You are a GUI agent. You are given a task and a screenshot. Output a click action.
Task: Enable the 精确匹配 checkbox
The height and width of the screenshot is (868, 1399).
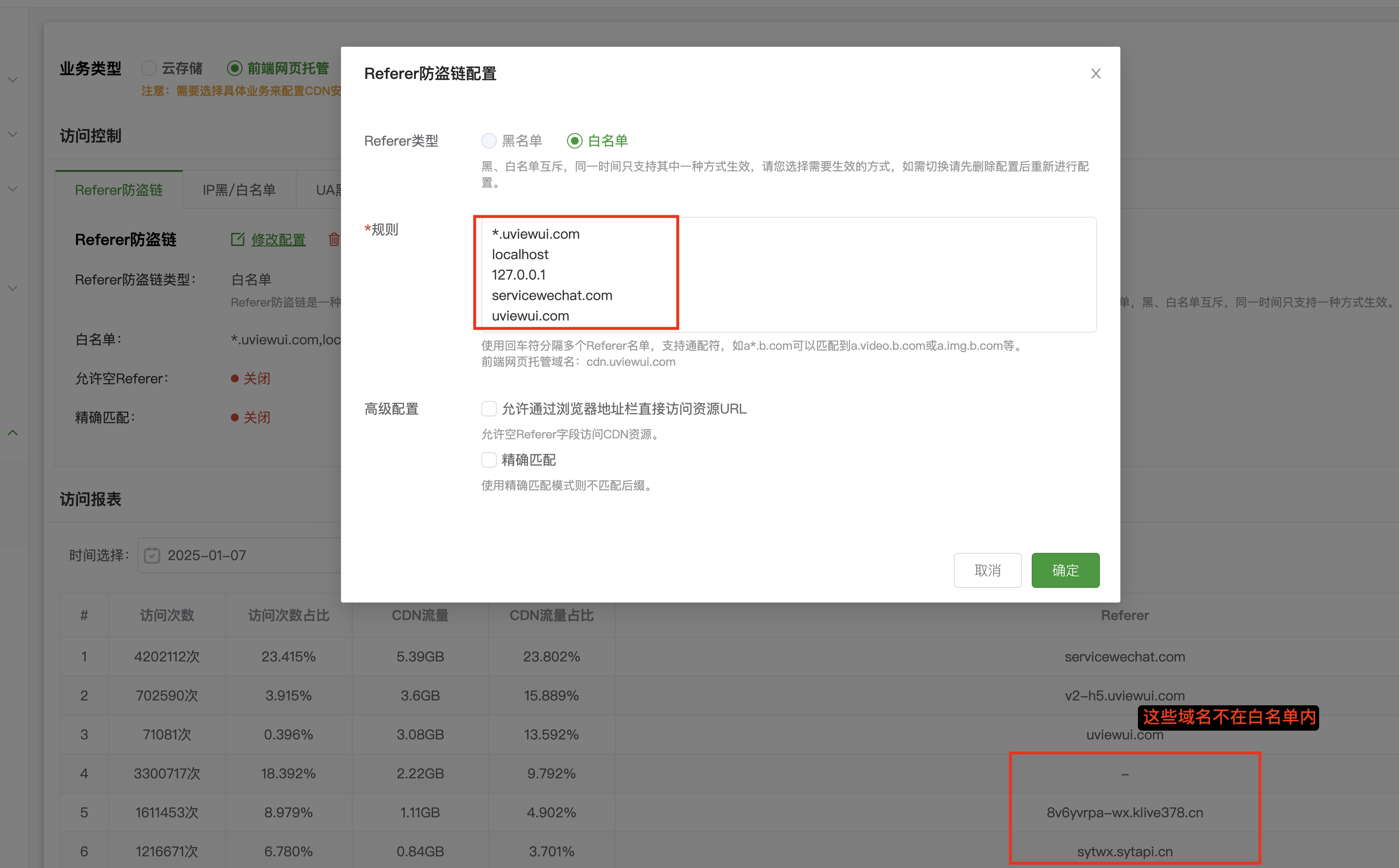pos(489,460)
